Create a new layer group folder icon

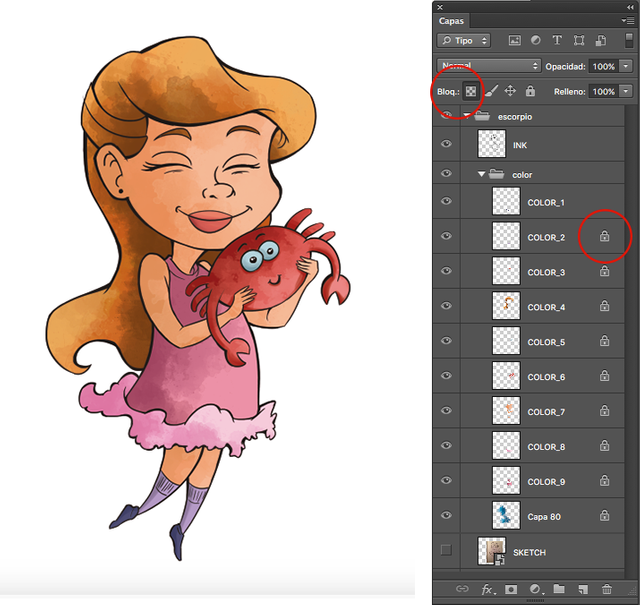click(x=559, y=590)
